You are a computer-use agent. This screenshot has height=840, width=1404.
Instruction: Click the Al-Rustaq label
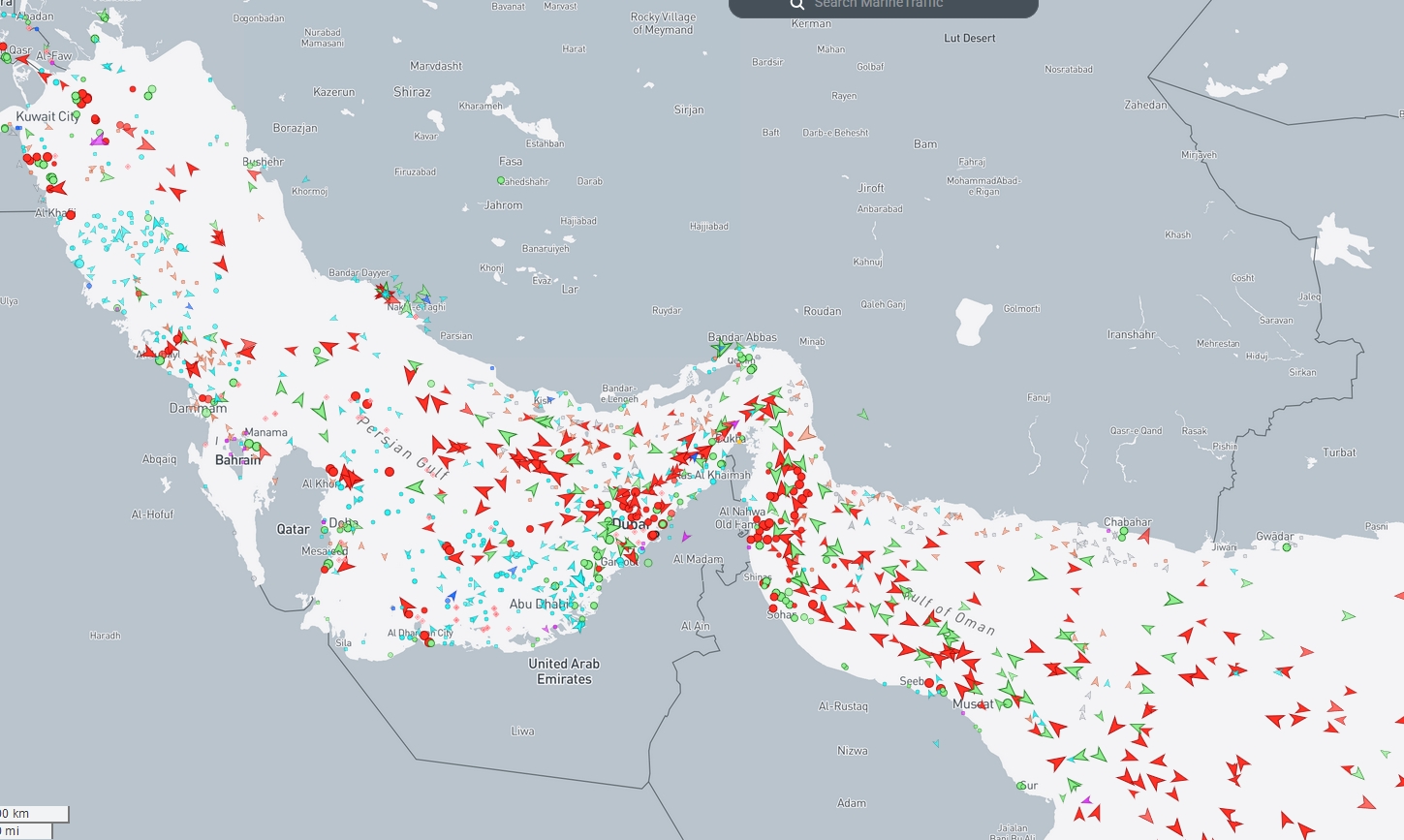pyautogui.click(x=843, y=706)
